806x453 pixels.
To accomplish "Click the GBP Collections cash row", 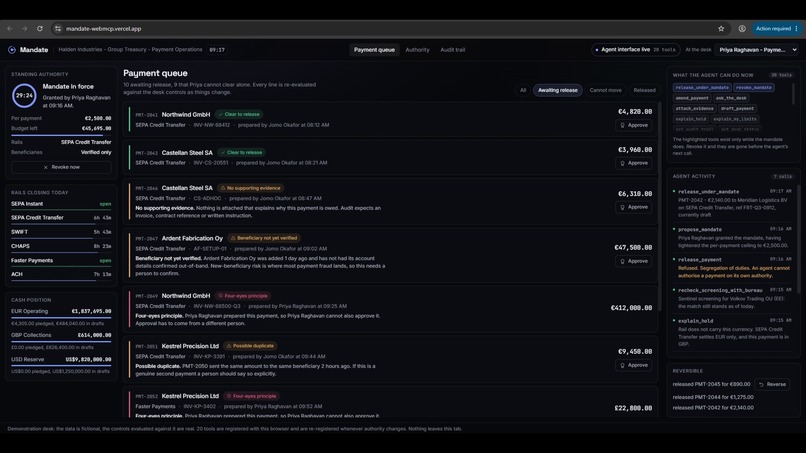I will 61,341.
